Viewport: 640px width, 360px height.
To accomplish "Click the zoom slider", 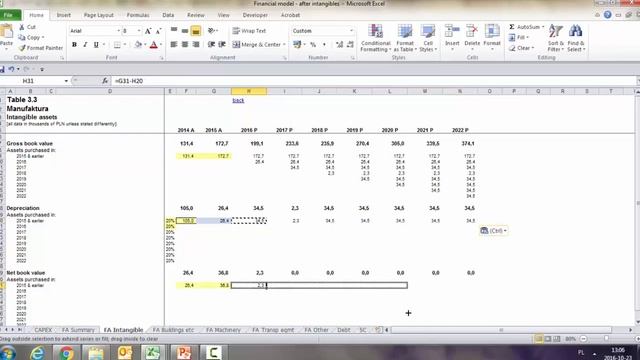I will [606, 339].
